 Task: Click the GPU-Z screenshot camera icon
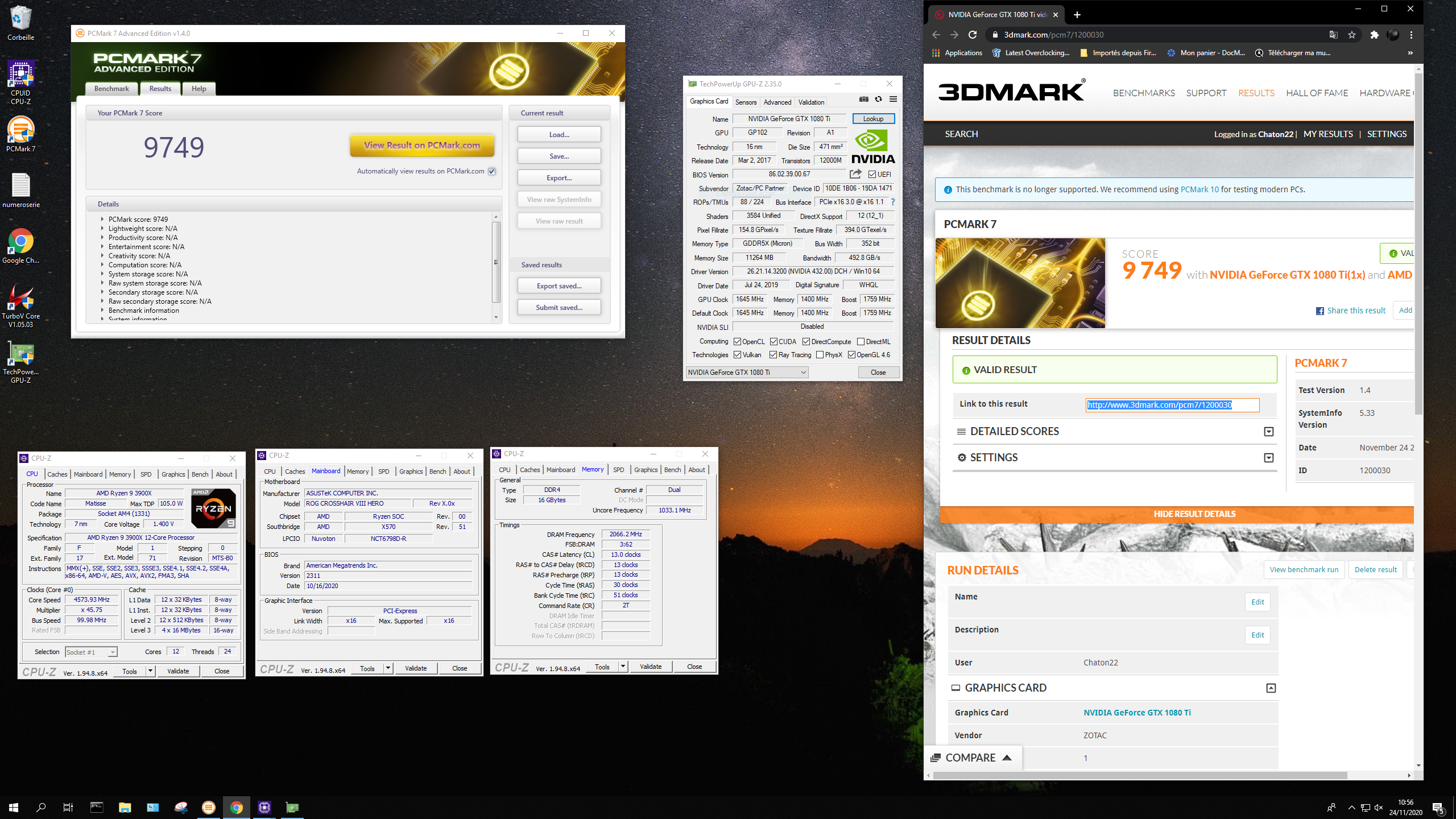pos(863,100)
